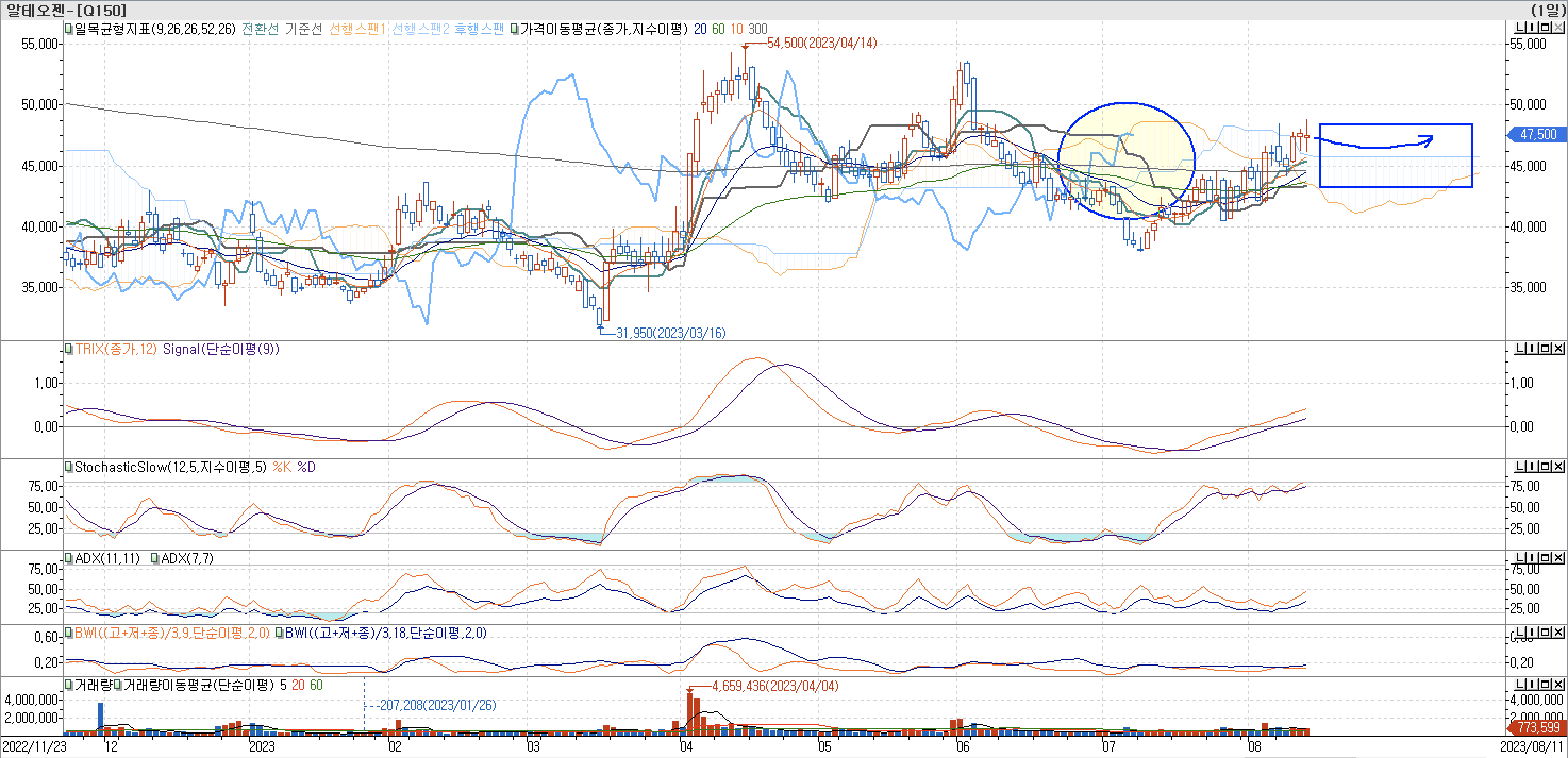Toggle the 일목균형지표 indicator square marker
The width and height of the screenshot is (1568, 758).
click(69, 29)
